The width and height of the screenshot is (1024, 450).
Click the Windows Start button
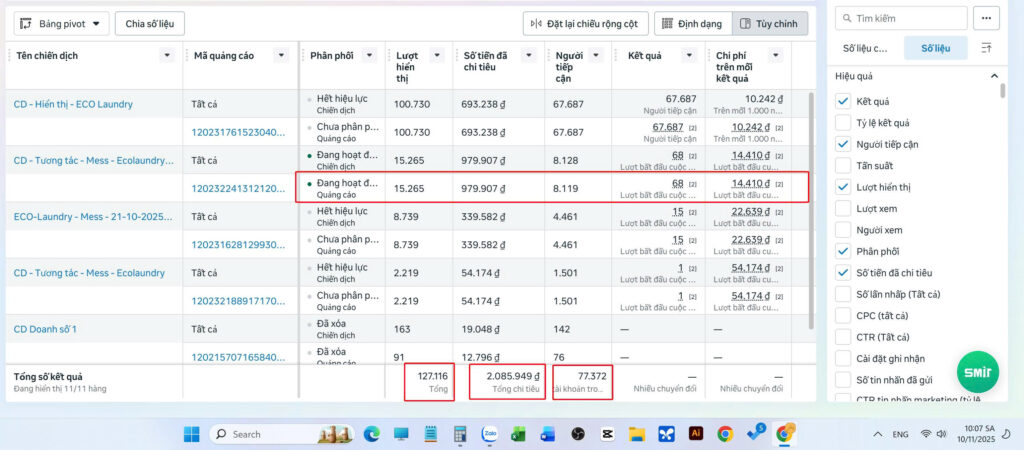pos(192,434)
